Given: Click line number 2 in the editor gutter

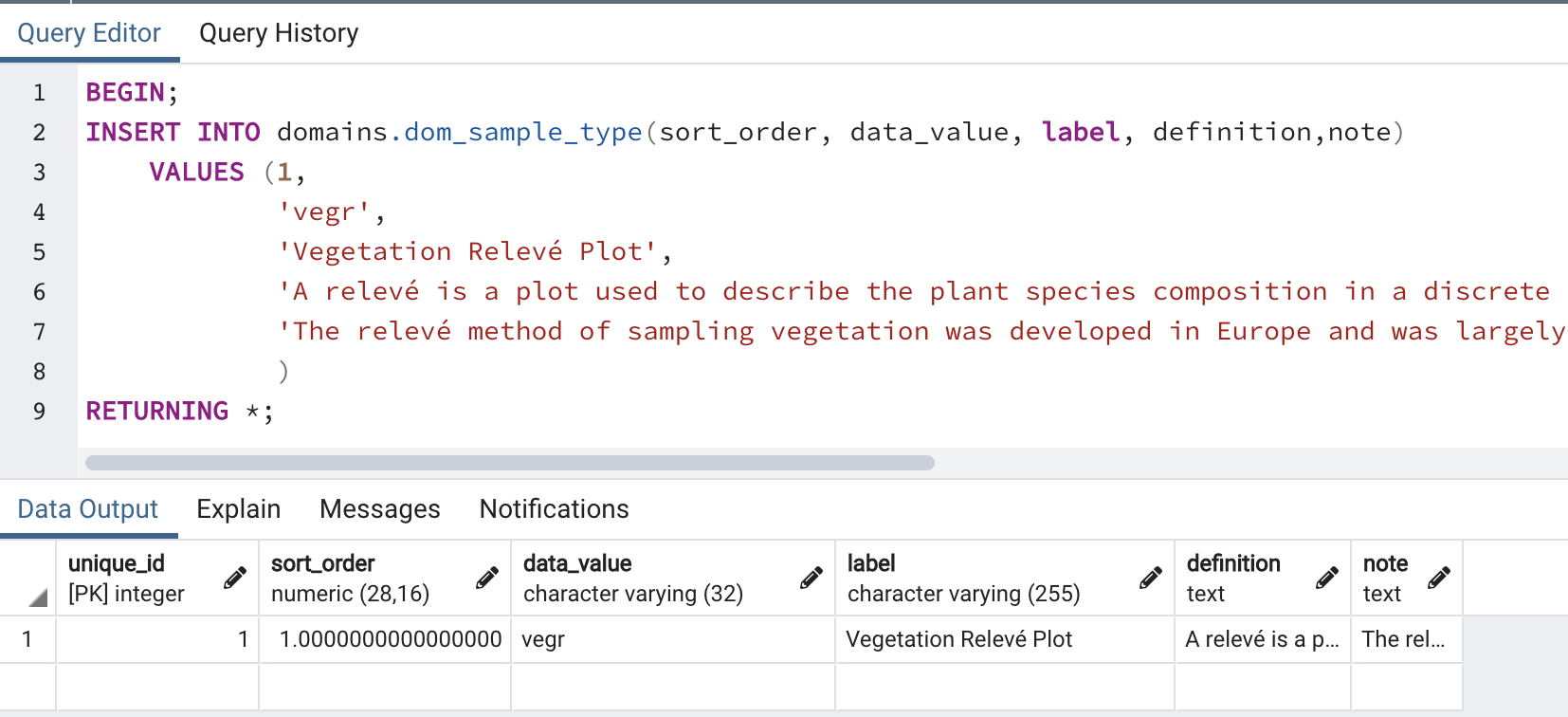Looking at the screenshot, I should (39, 132).
